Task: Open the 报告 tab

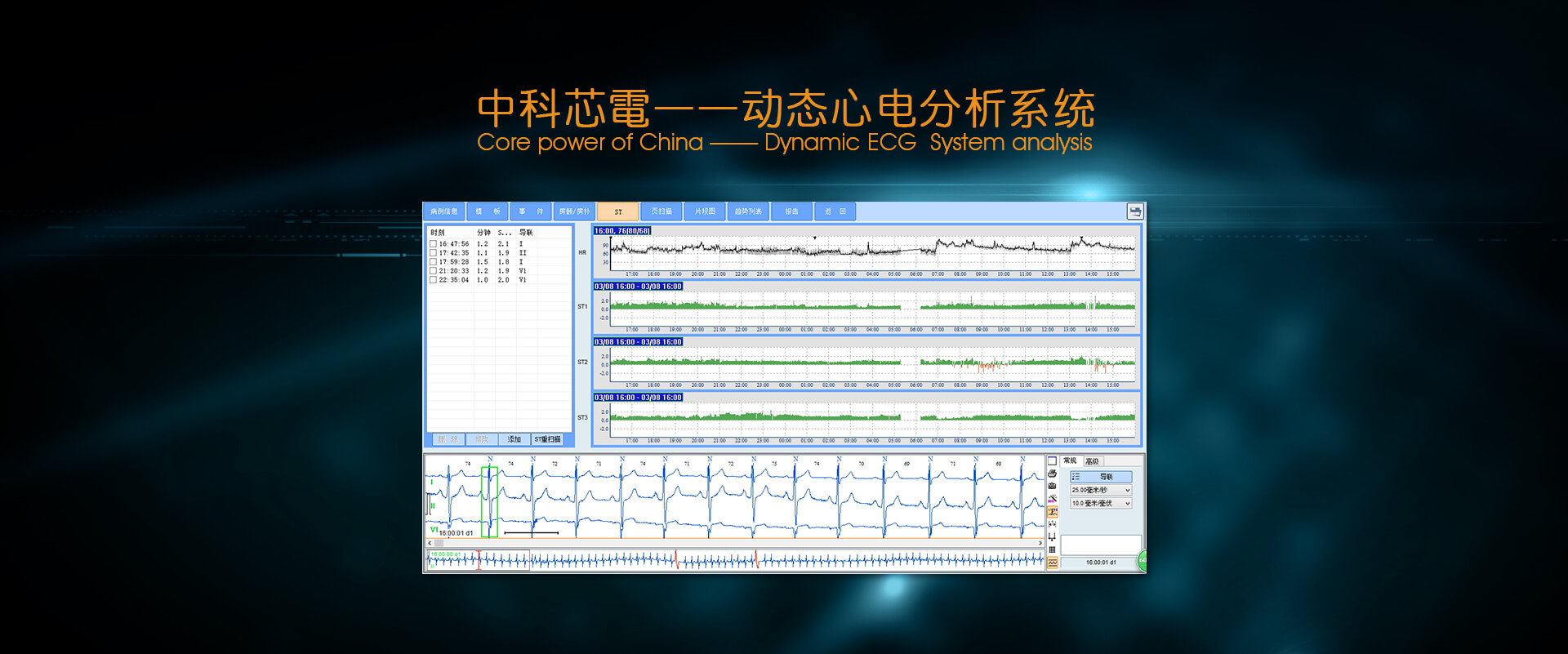Action: [791, 211]
